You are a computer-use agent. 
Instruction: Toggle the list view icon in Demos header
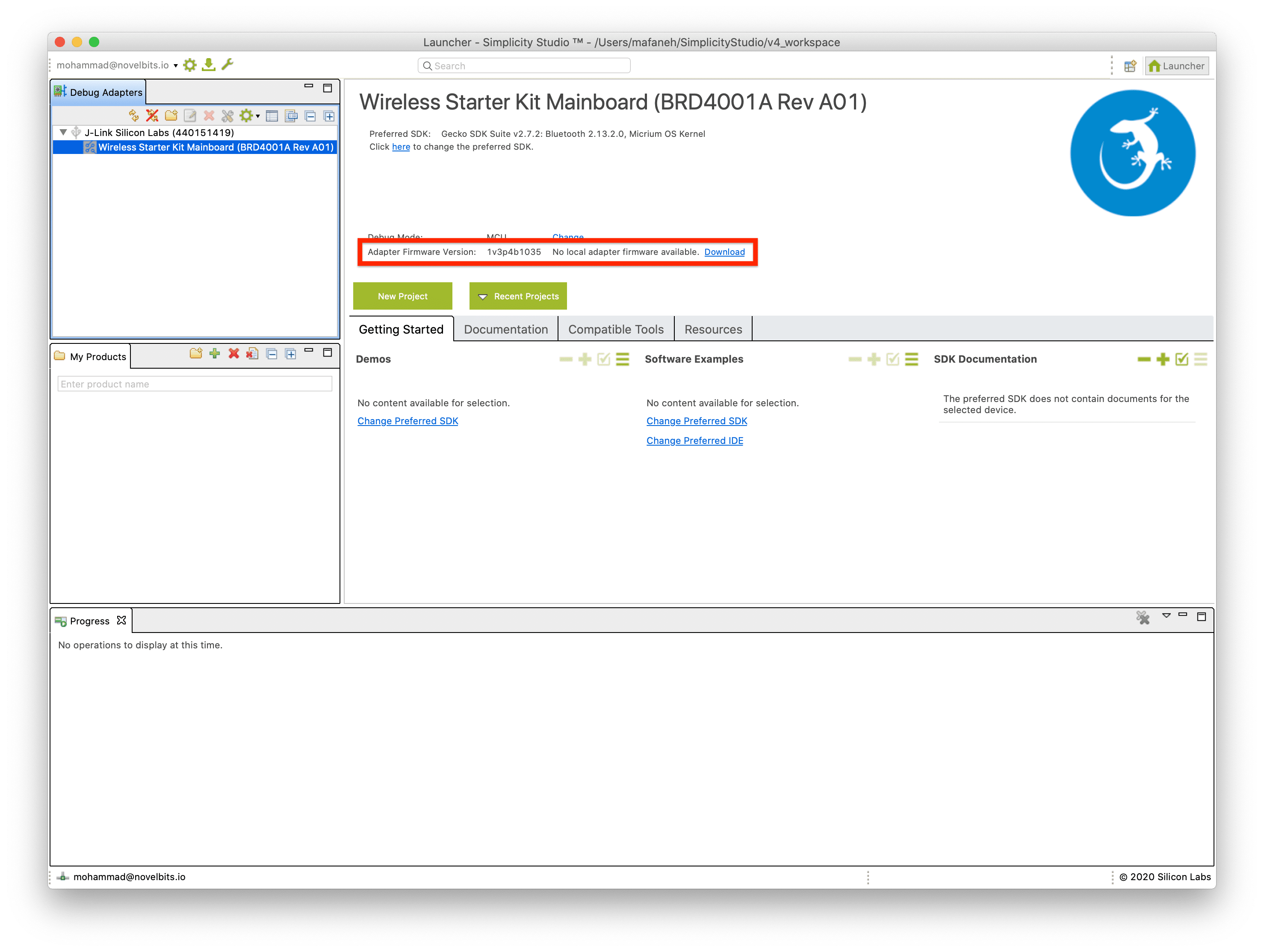(623, 359)
